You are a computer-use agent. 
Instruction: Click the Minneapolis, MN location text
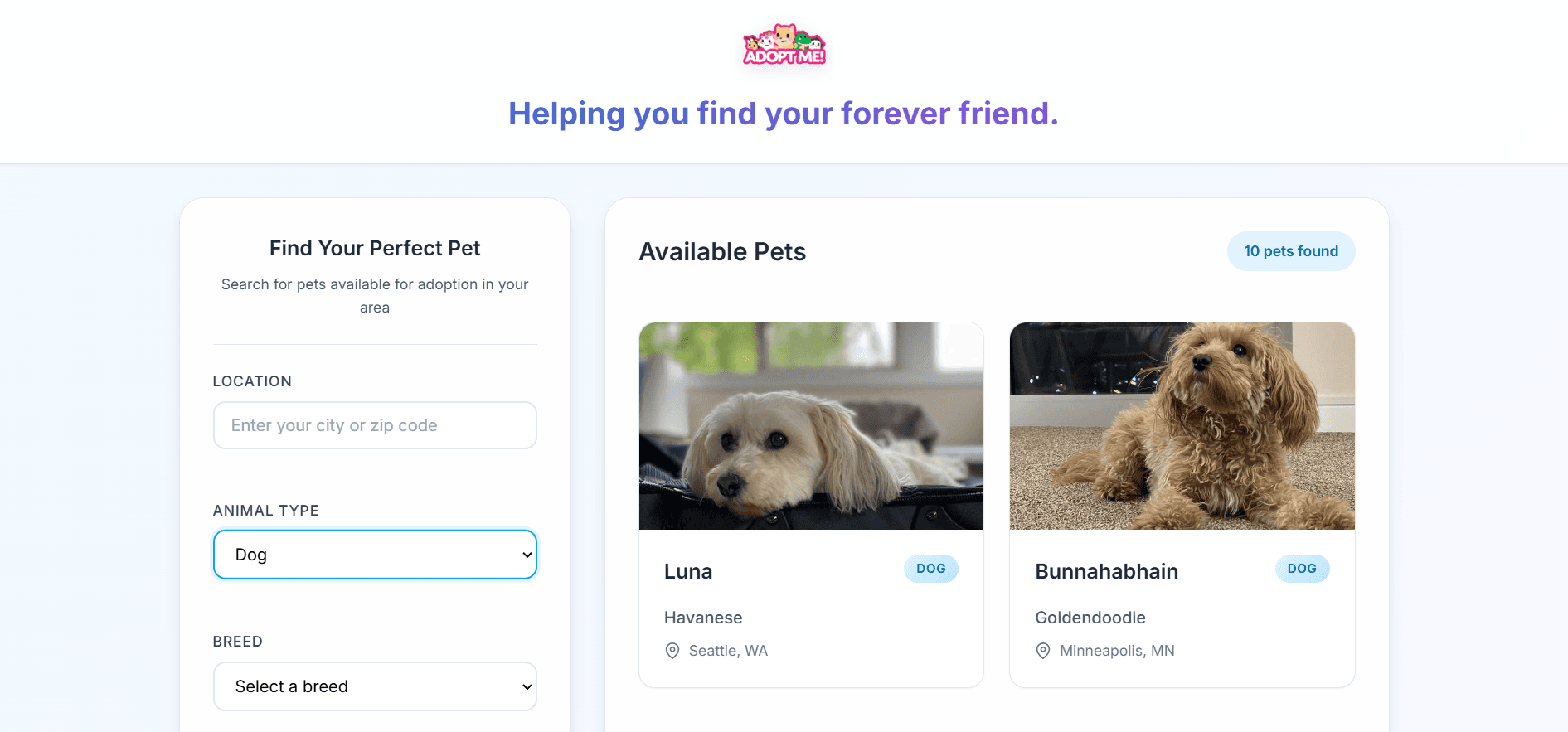pyautogui.click(x=1116, y=651)
